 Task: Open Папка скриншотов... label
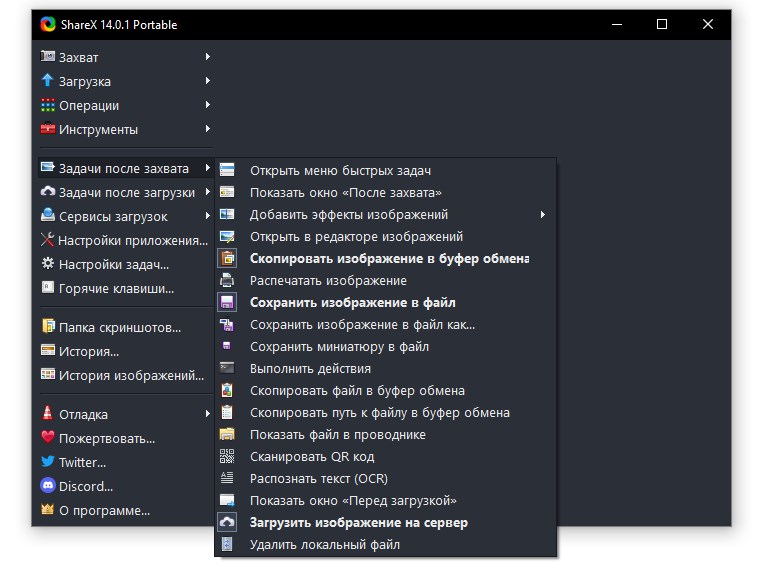[120, 328]
